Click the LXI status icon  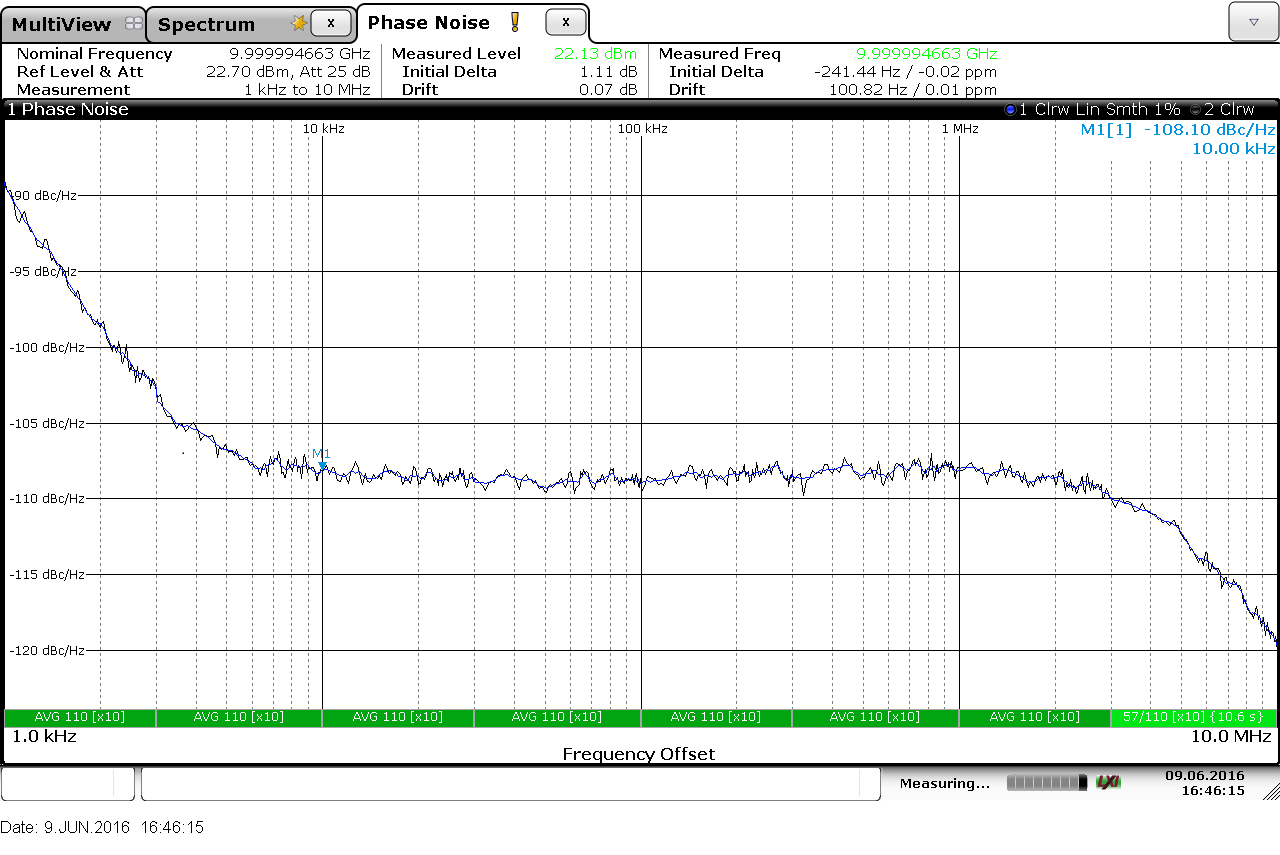(x=1108, y=782)
